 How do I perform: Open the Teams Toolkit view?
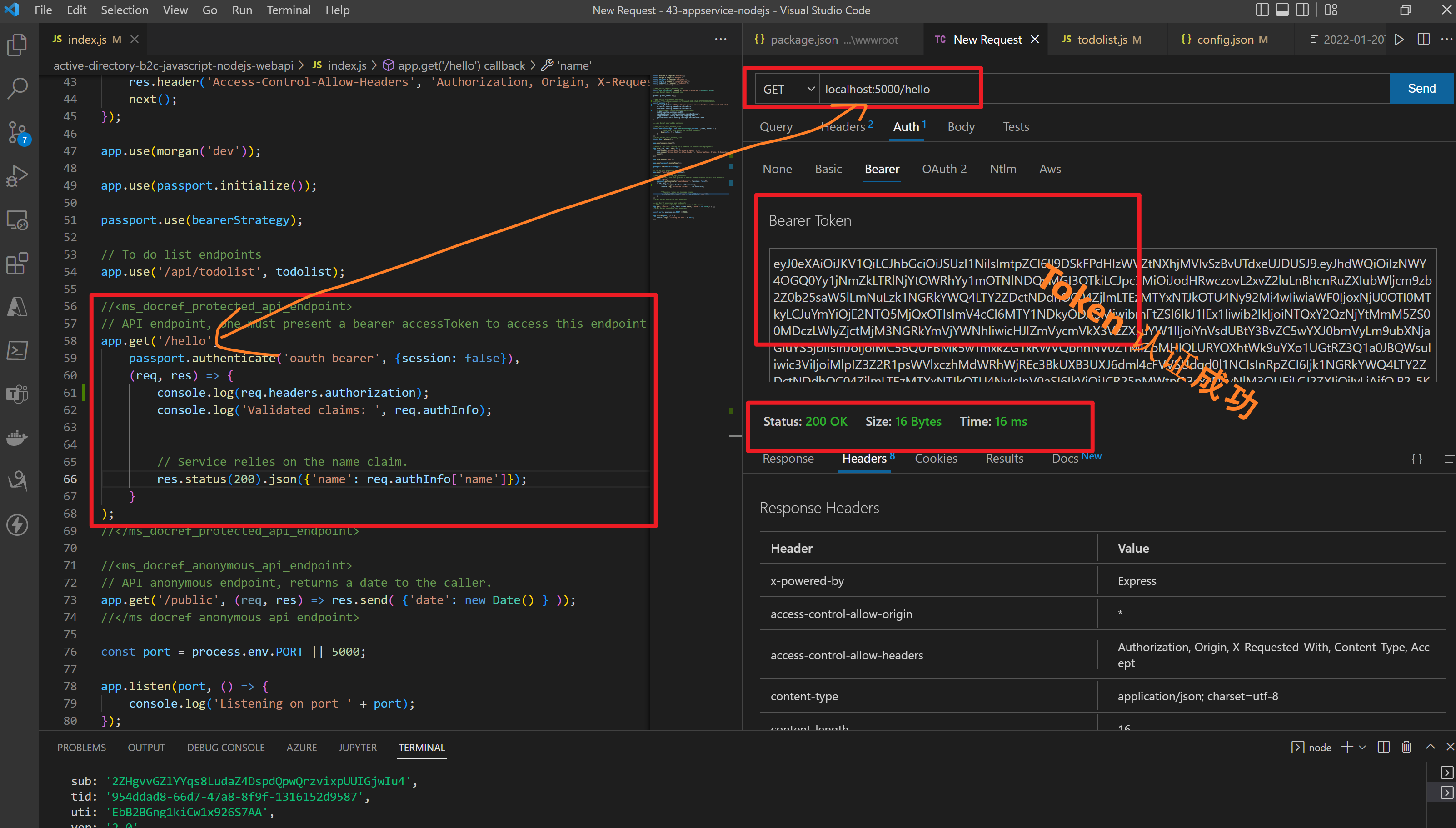tap(17, 394)
